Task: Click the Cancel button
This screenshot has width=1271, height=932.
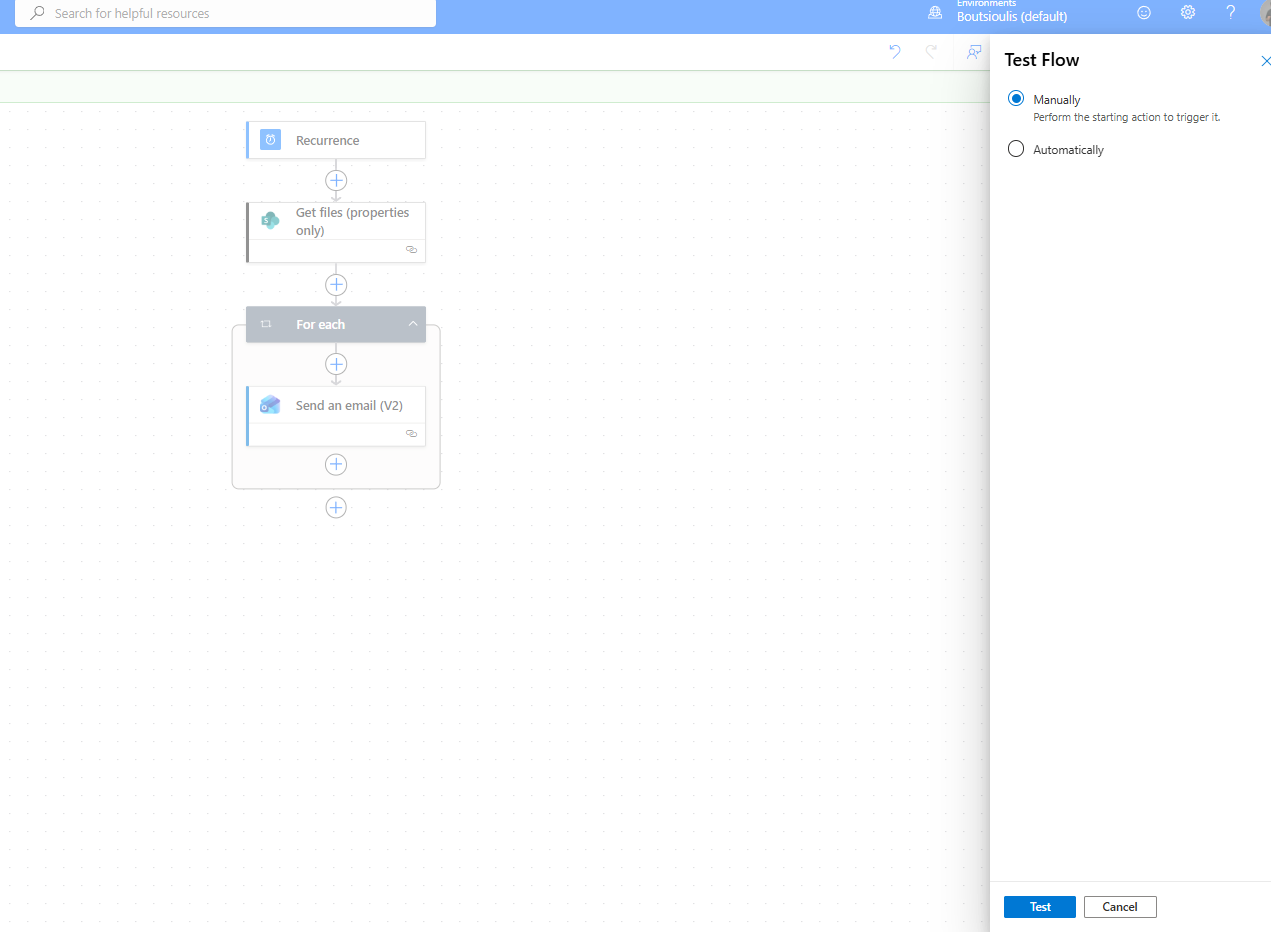Action: click(x=1119, y=906)
